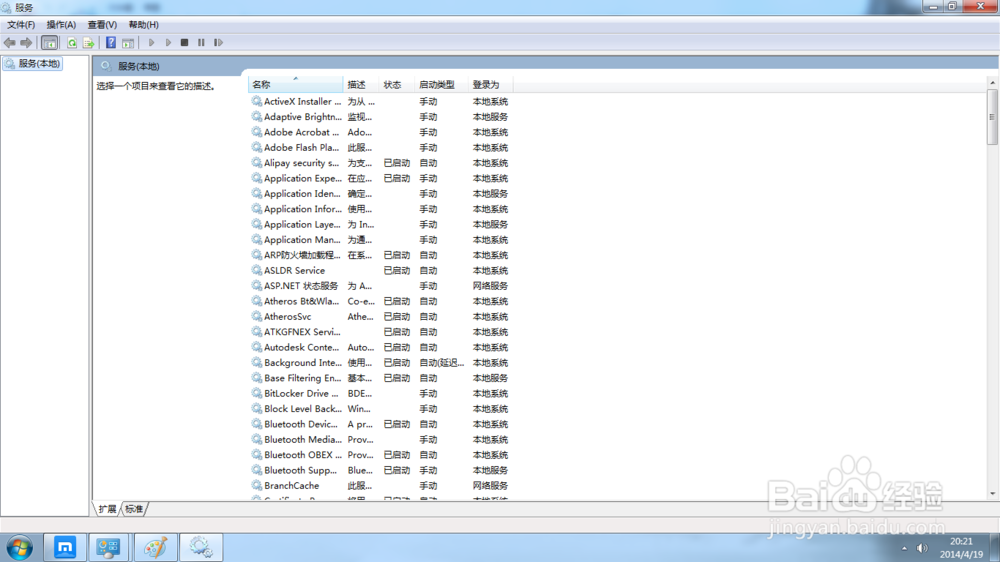Sort by the 启动类型 column header

click(441, 85)
